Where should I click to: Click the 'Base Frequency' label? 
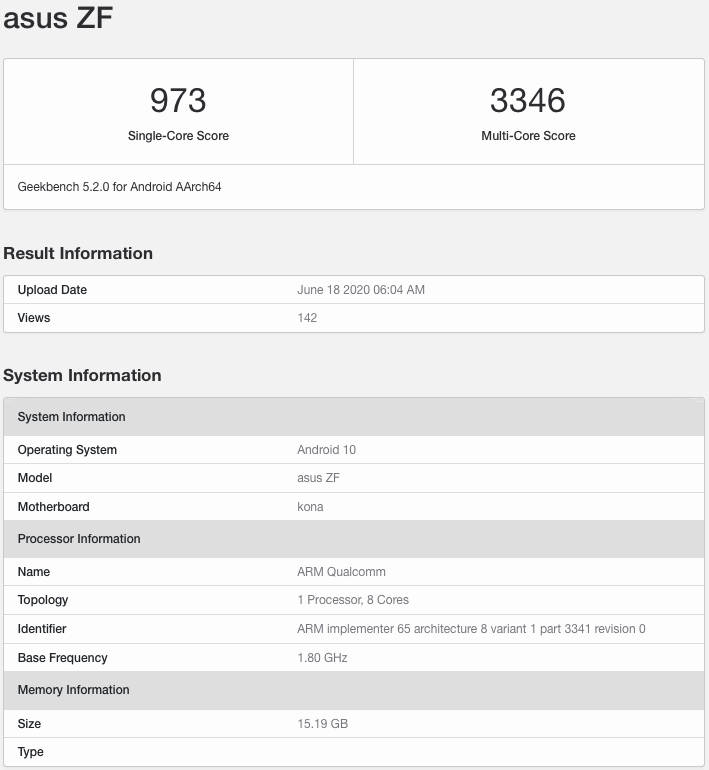(62, 658)
